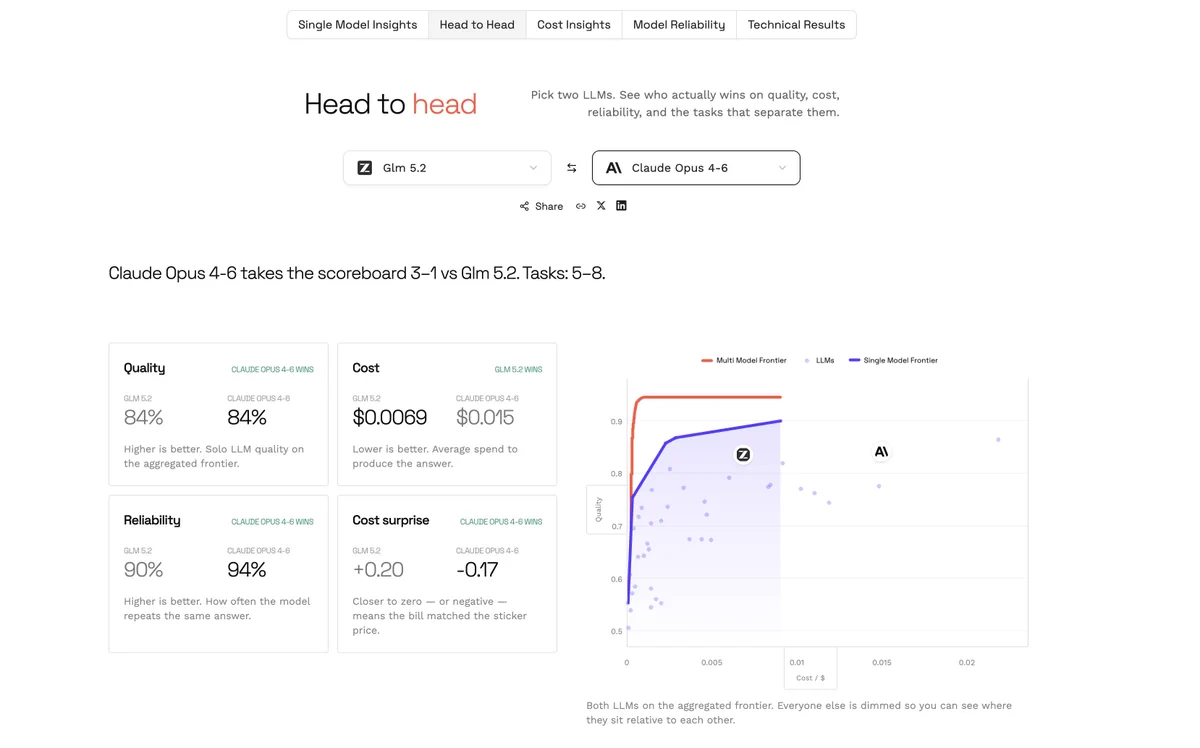Share comparison on LinkedIn

coord(621,206)
